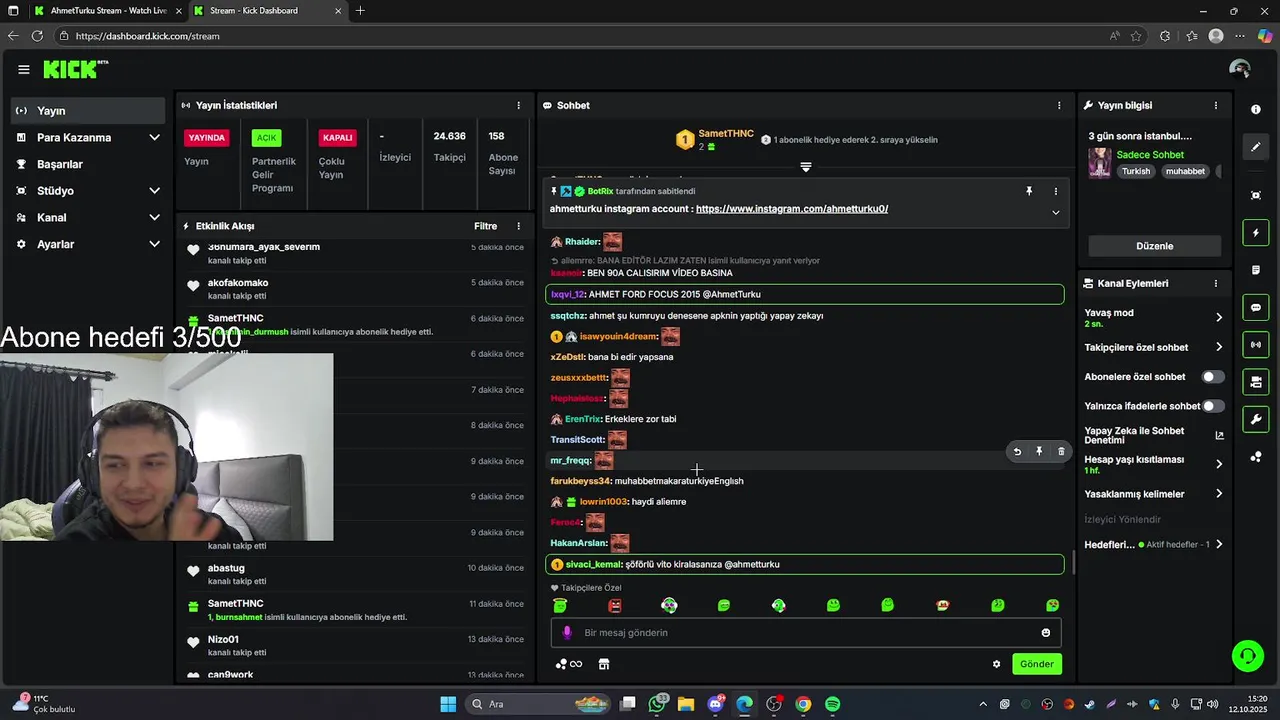Toggle Yalnızca ifadelerle sohbet switch

(1212, 406)
